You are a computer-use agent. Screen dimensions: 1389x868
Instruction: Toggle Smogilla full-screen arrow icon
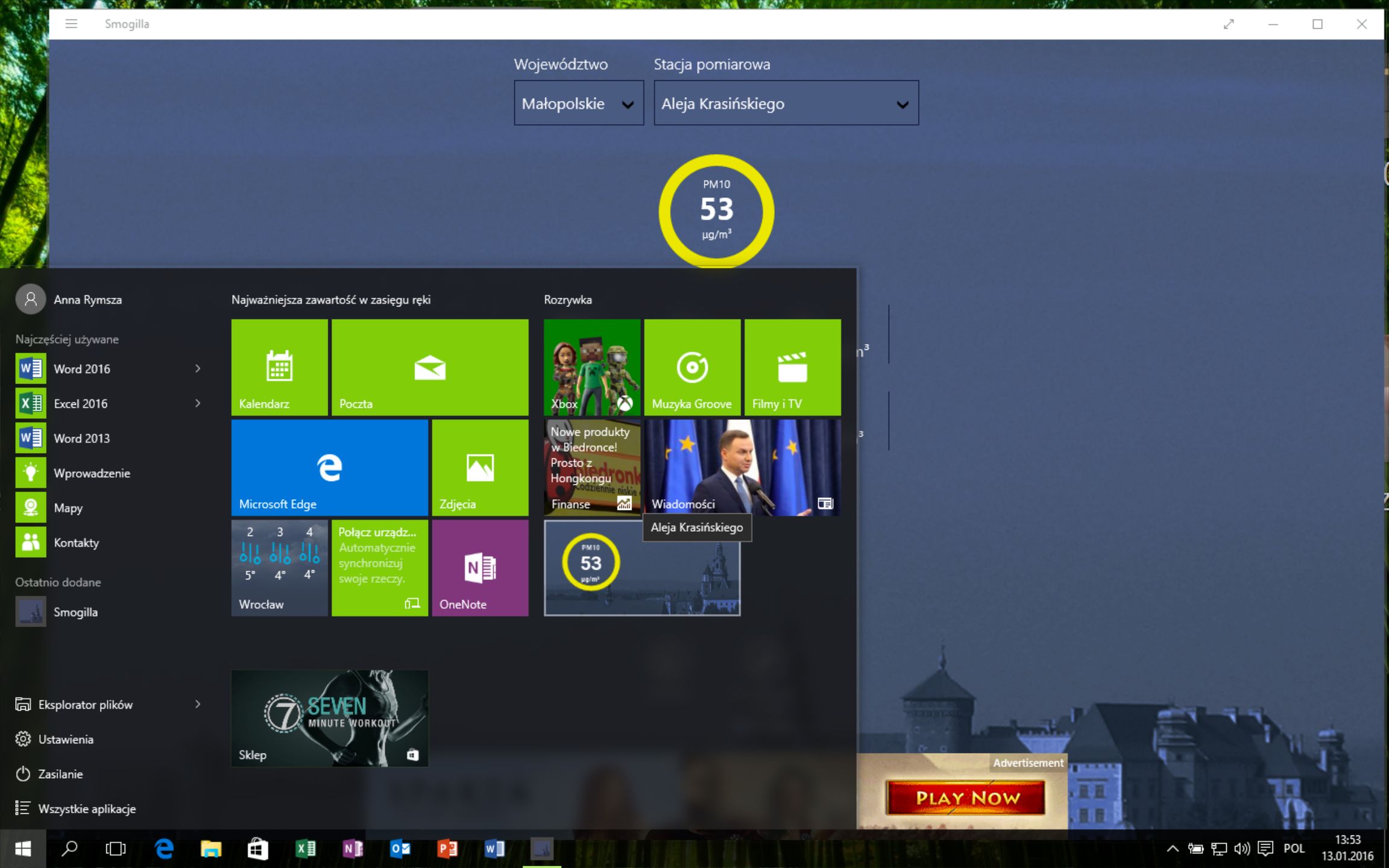tap(1229, 24)
